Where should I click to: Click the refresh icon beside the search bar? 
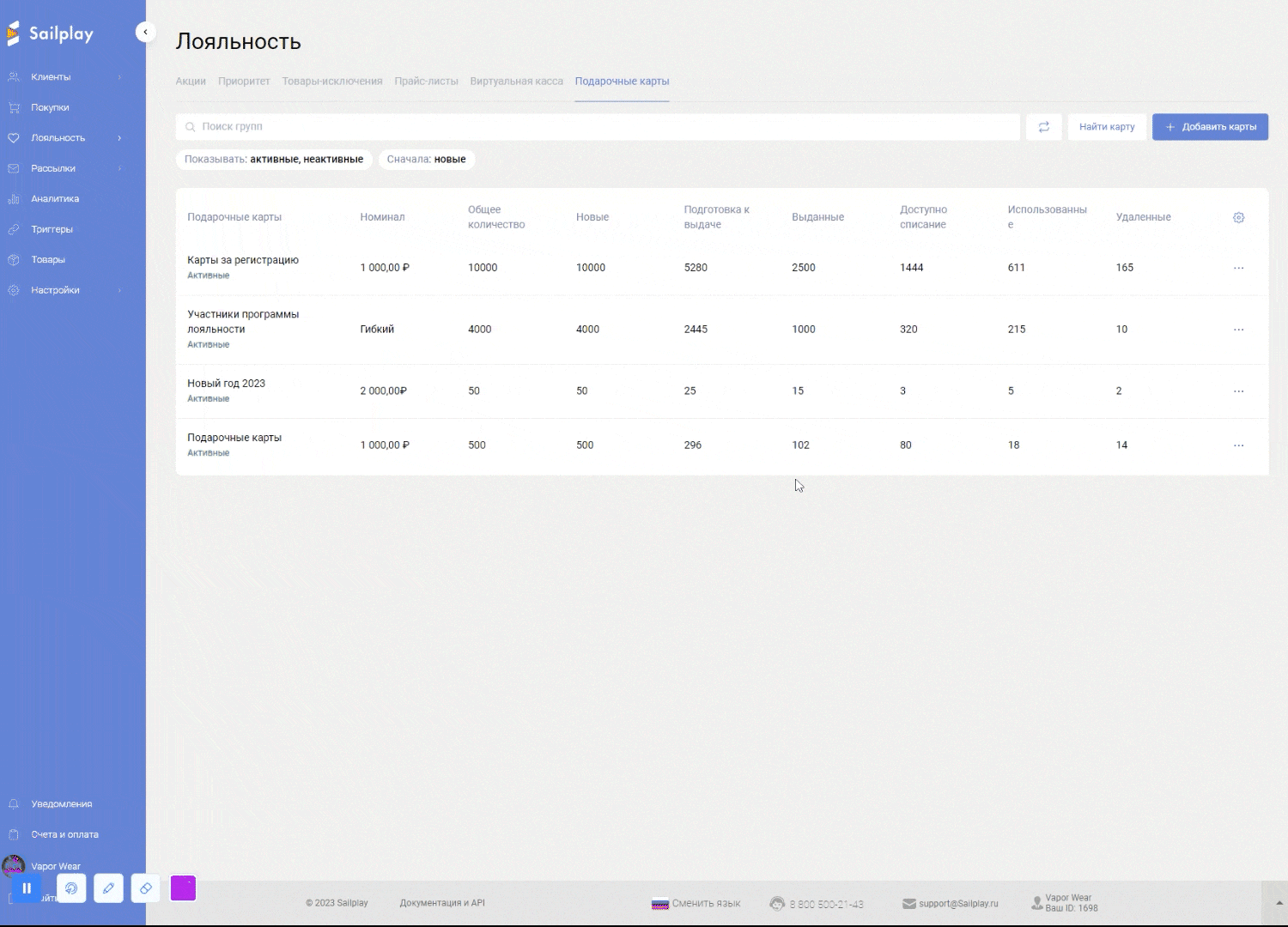(x=1043, y=127)
